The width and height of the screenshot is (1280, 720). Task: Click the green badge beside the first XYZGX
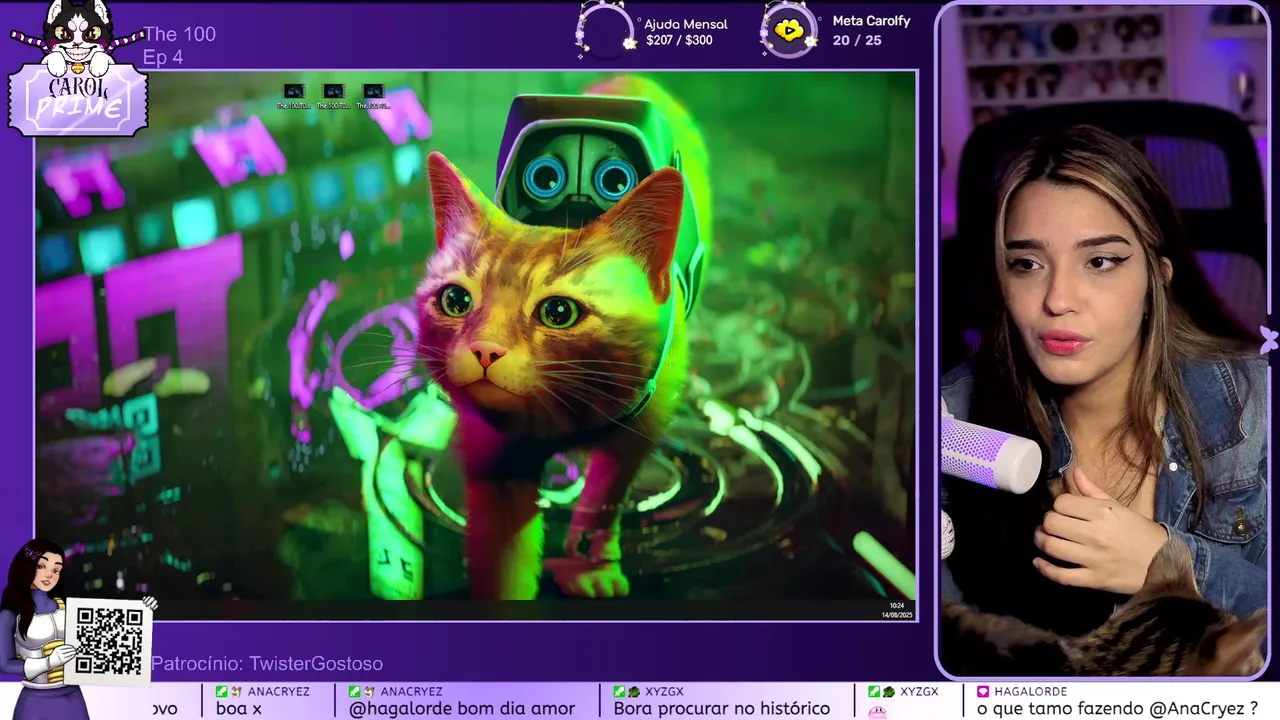tap(619, 691)
